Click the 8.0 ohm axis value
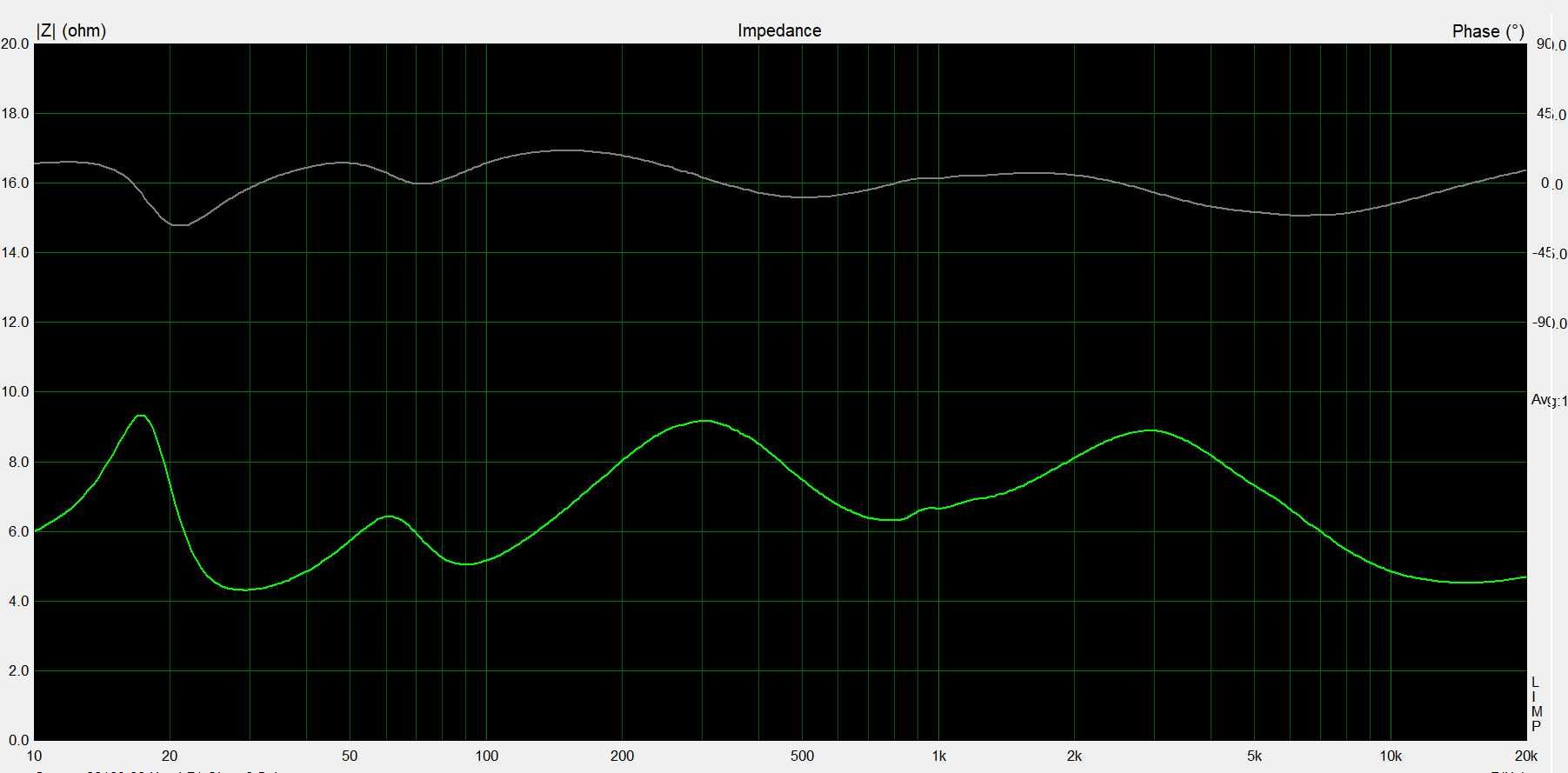Viewport: 1568px width, 773px height. (x=18, y=462)
